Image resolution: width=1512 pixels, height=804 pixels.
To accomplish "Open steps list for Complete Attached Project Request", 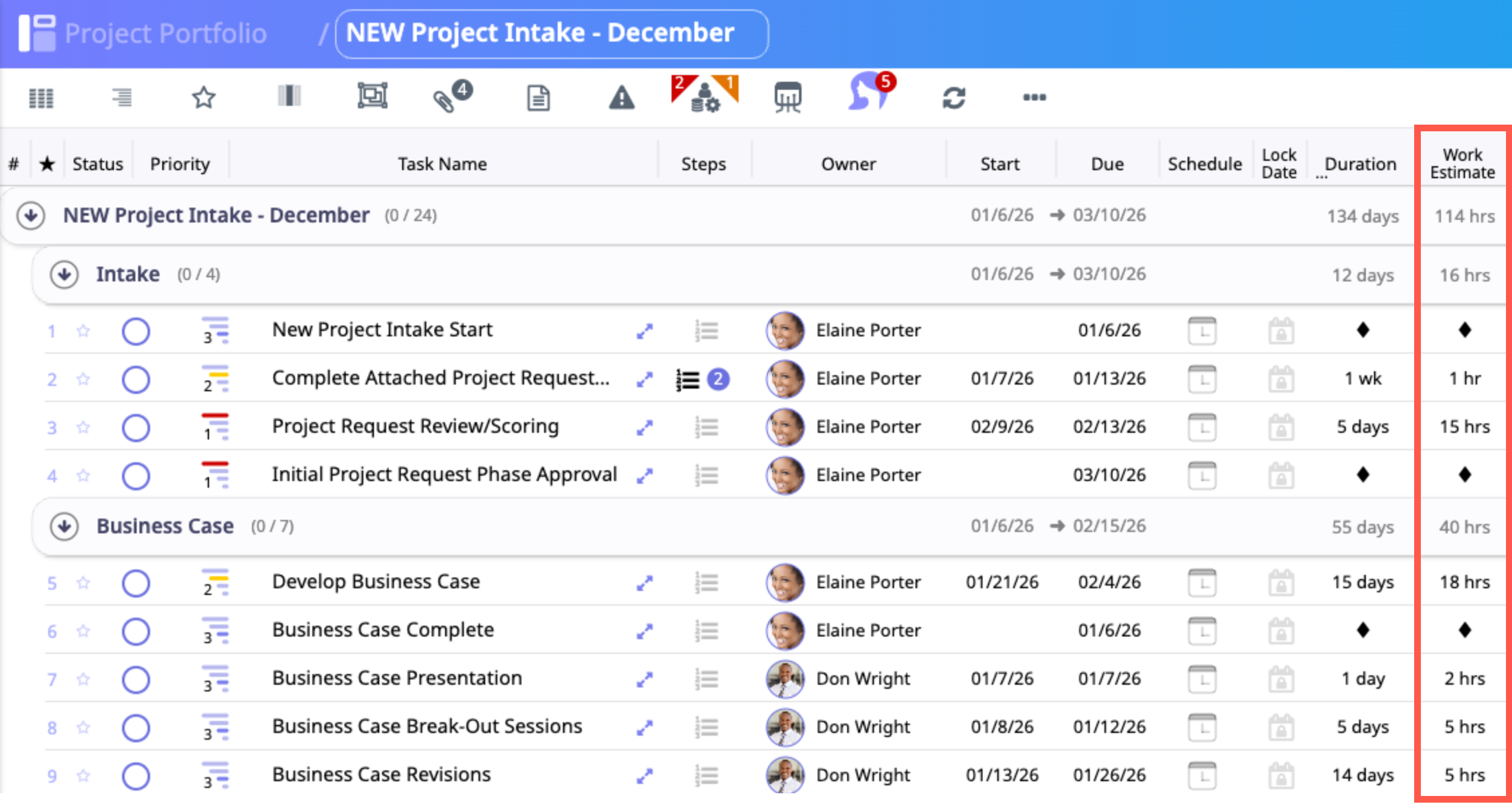I will (688, 380).
